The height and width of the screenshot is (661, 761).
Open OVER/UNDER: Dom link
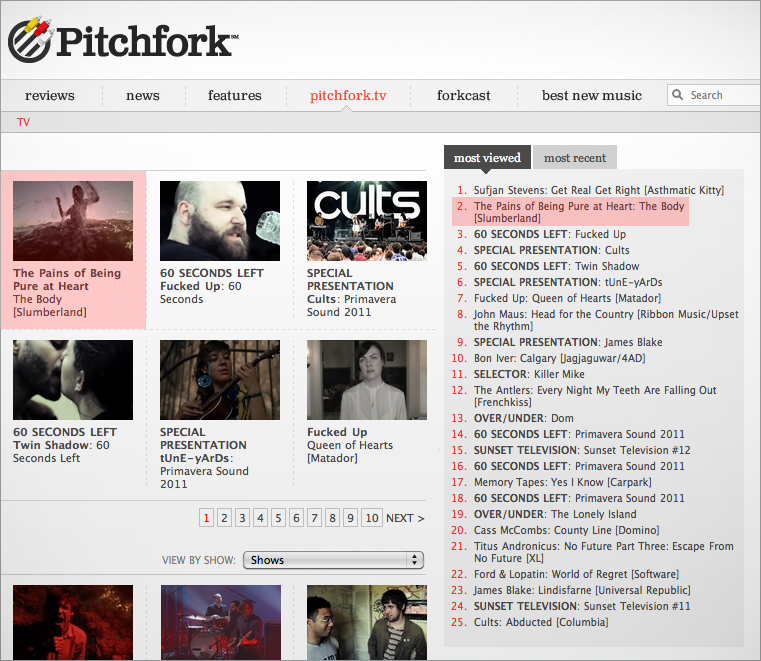[x=524, y=418]
